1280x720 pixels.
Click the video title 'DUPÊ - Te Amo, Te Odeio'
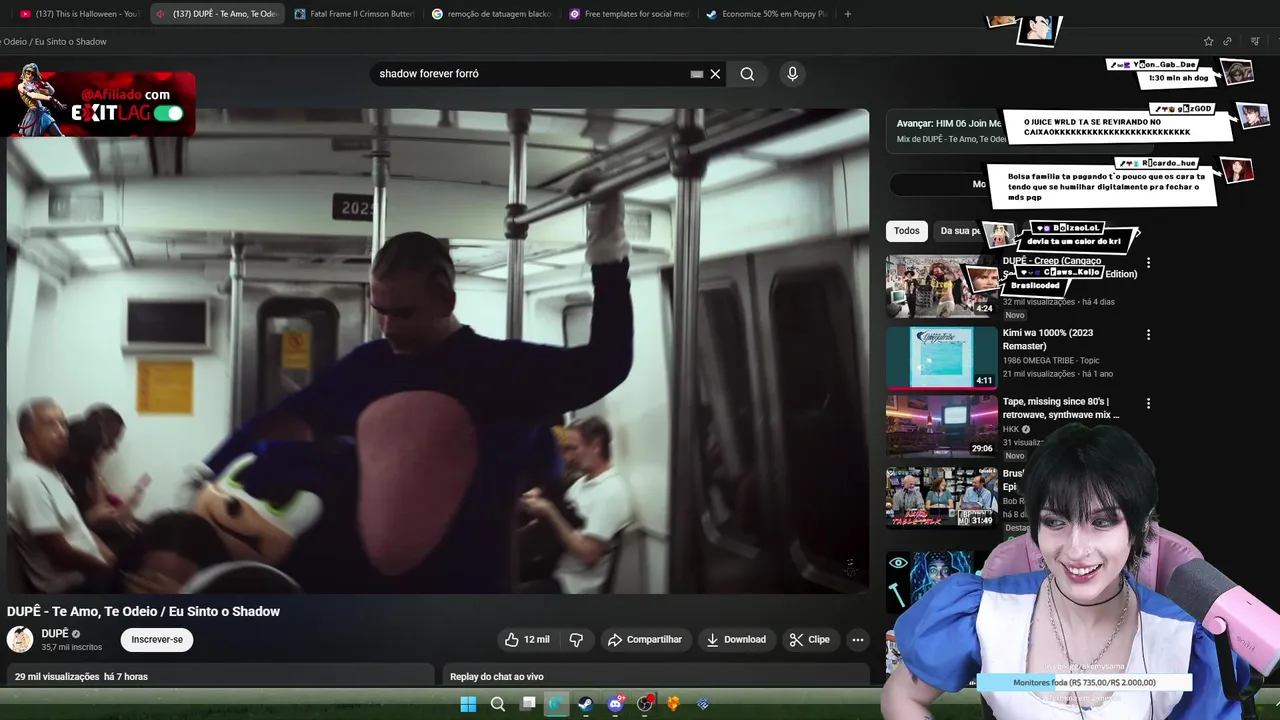point(143,611)
